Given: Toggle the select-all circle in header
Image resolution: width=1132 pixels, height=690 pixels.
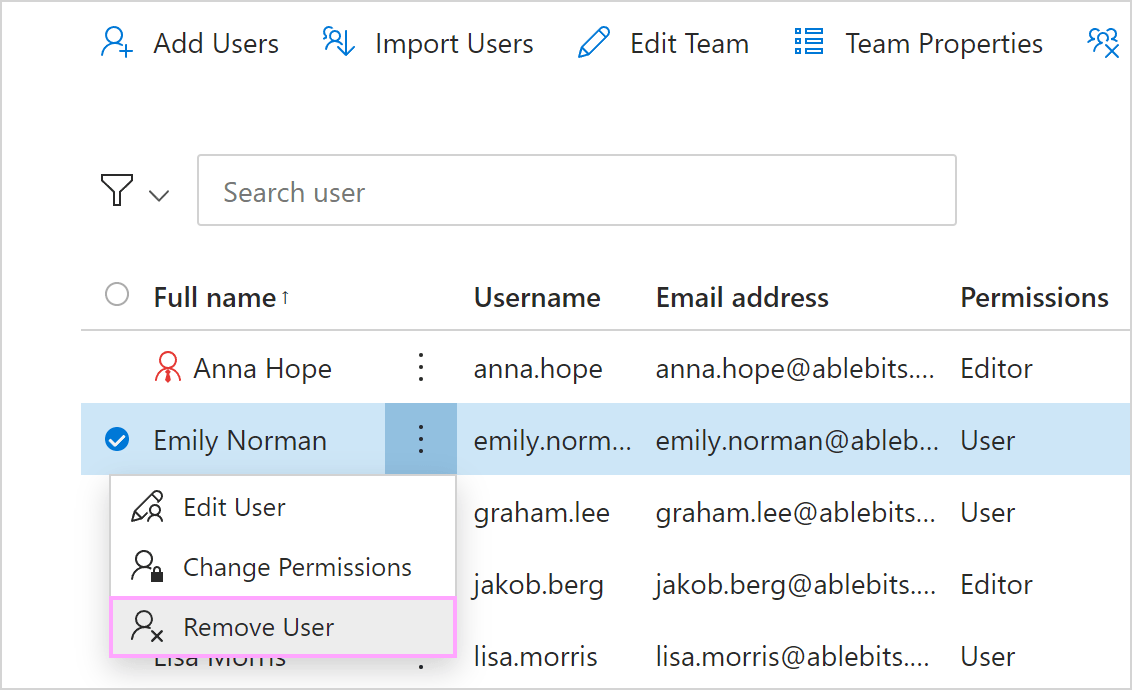Looking at the screenshot, I should coord(117,294).
